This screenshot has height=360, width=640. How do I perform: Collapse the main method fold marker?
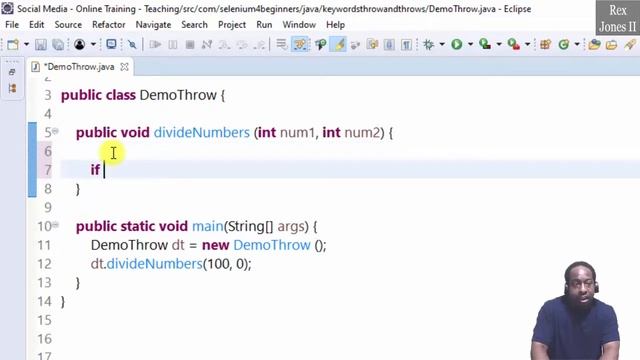(x=56, y=224)
